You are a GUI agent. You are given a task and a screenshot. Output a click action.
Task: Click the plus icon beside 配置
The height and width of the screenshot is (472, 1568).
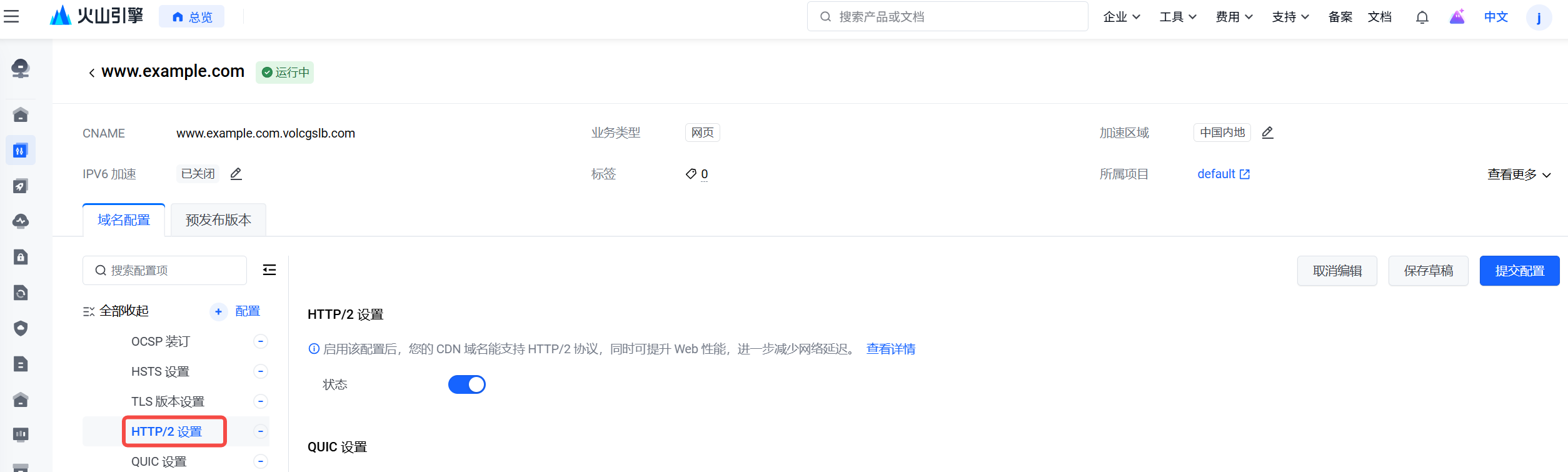click(x=218, y=311)
